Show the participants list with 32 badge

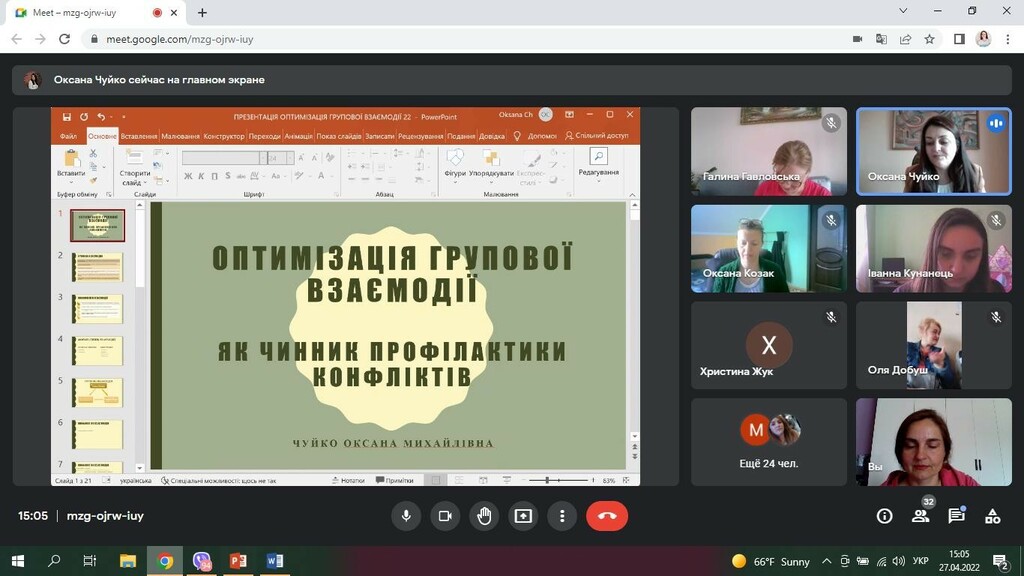click(x=920, y=516)
